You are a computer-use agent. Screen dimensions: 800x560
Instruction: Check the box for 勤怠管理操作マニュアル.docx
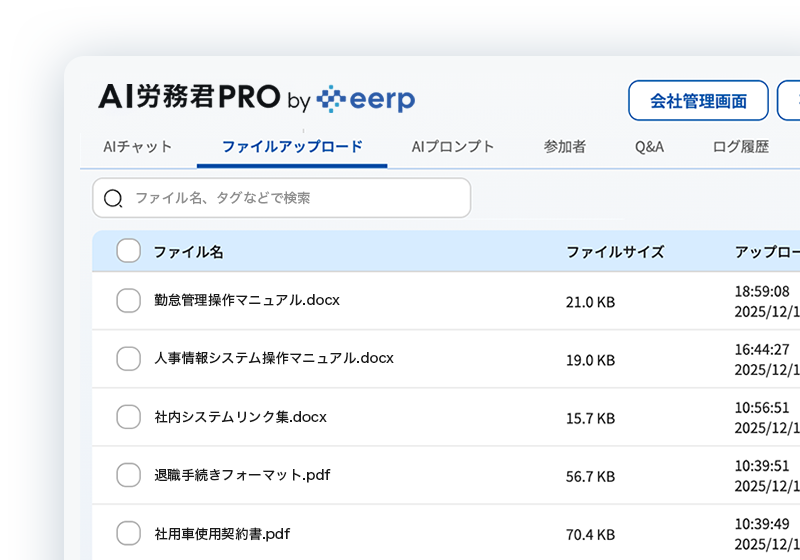click(x=128, y=300)
